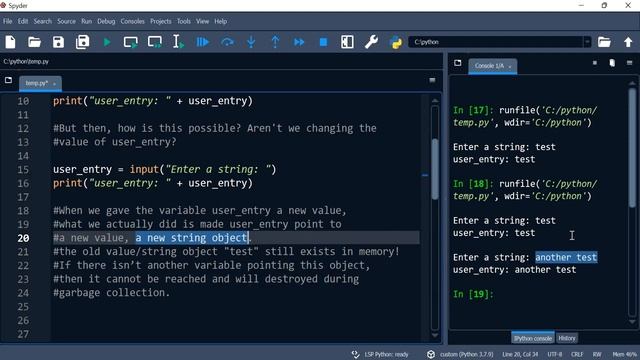Image resolution: width=640 pixels, height=360 pixels.
Task: Click the Step over debugger icon
Action: 227,42
